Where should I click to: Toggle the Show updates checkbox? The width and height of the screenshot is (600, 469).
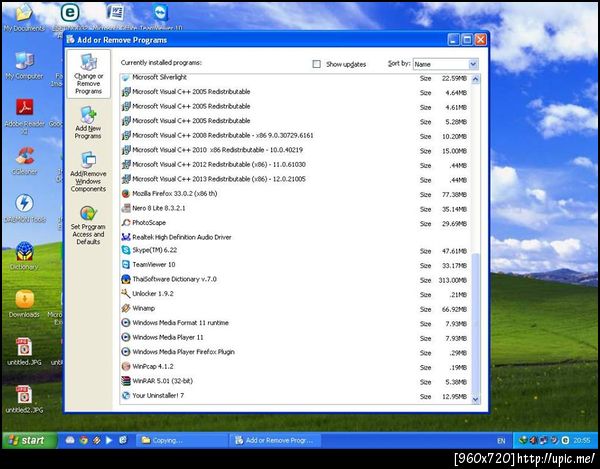(x=316, y=64)
